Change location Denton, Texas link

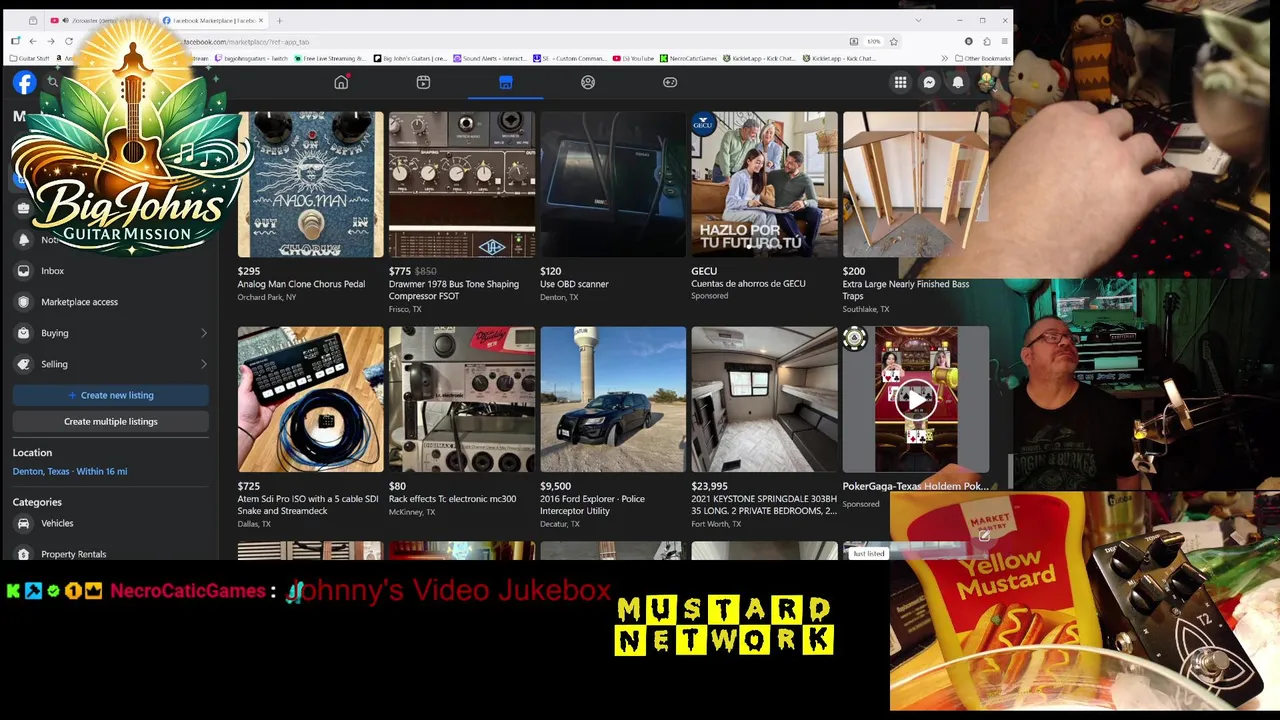click(70, 471)
